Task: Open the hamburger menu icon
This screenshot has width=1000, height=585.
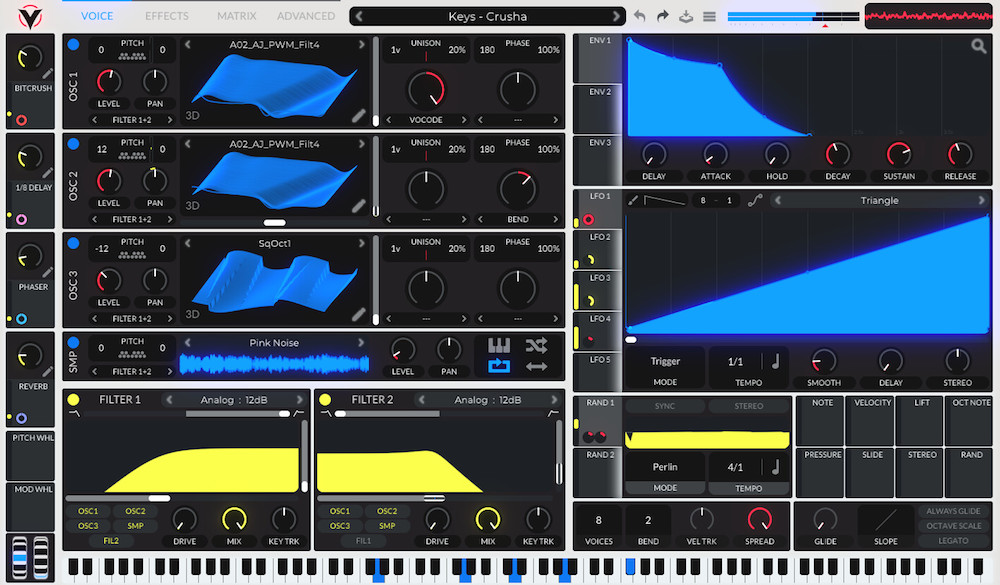Action: [x=709, y=17]
